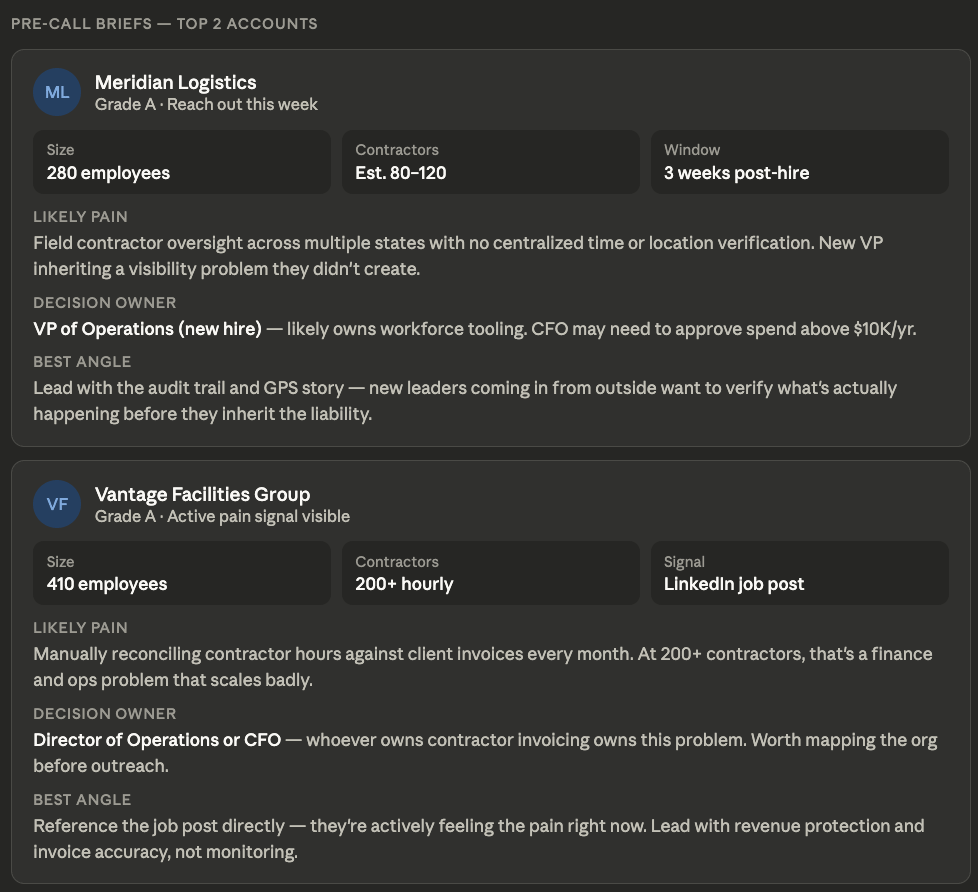Select the 410 employees size tile
The height and width of the screenshot is (892, 978).
pos(182,573)
